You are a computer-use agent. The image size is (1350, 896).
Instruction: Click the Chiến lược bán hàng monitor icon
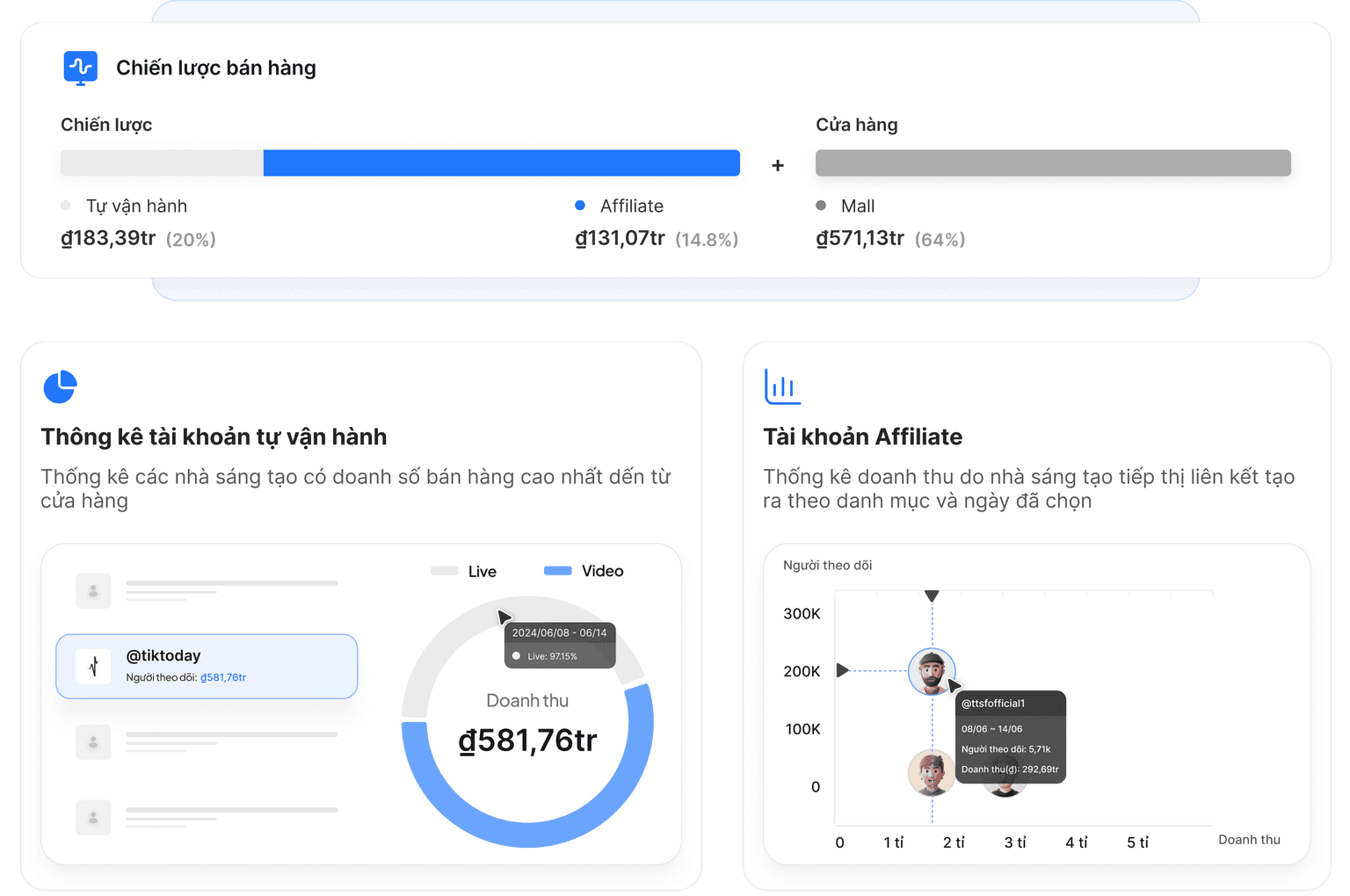pyautogui.click(x=81, y=68)
